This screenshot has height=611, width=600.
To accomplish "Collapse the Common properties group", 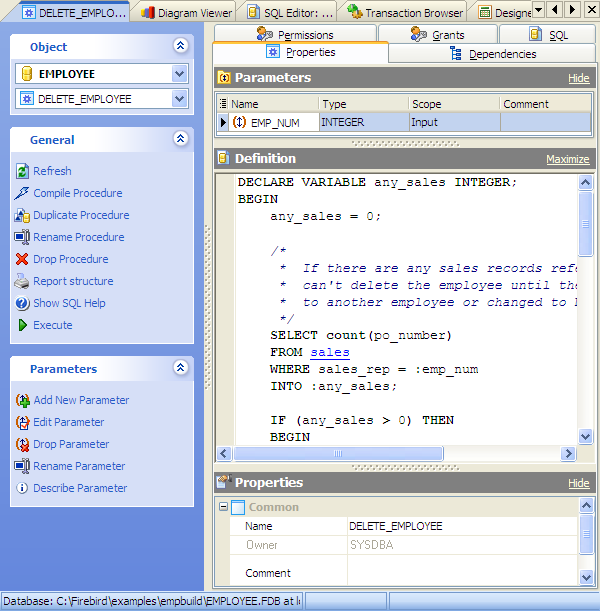I will (223, 507).
